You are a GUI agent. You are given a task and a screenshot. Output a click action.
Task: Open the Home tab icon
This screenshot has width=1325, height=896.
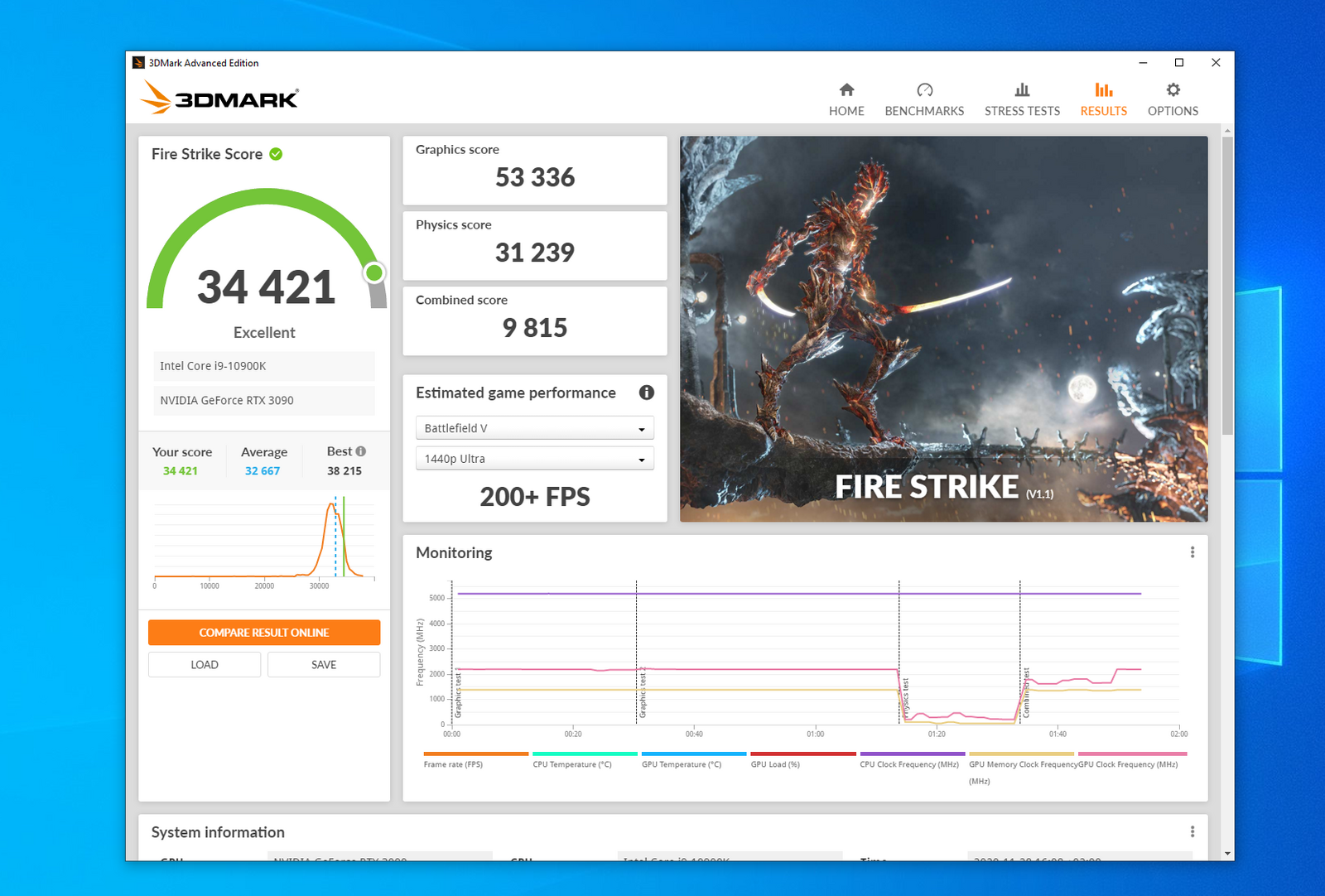click(x=846, y=89)
